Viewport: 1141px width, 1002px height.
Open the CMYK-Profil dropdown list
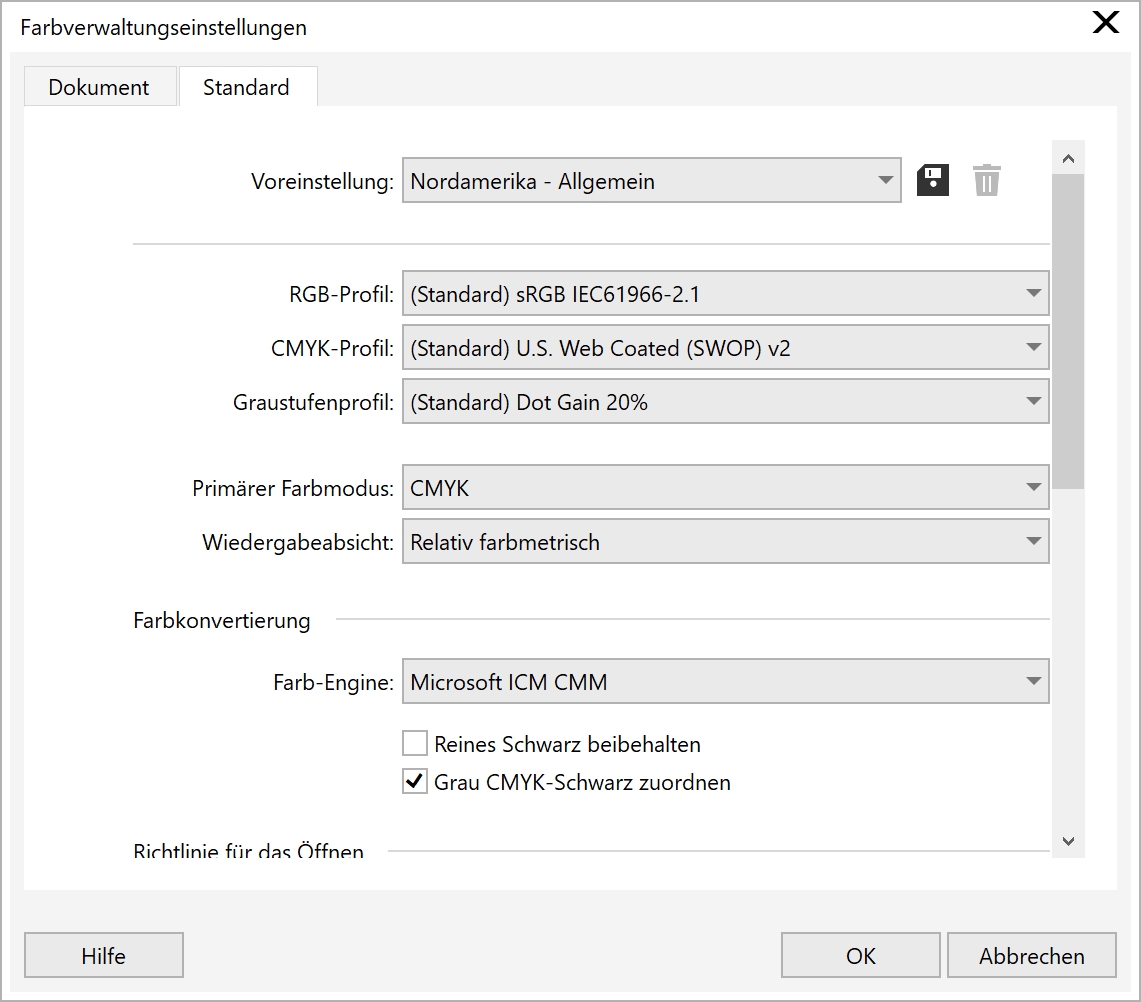tap(725, 348)
